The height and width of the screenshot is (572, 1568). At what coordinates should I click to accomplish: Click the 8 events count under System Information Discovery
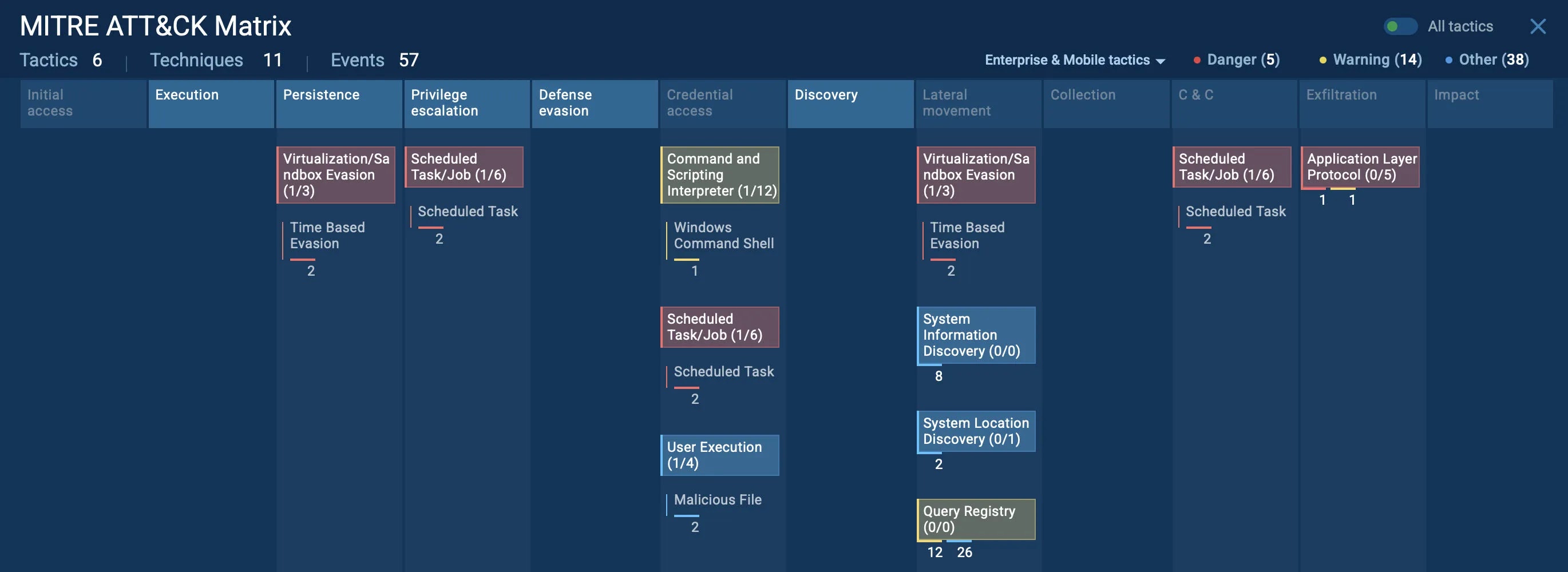(938, 376)
